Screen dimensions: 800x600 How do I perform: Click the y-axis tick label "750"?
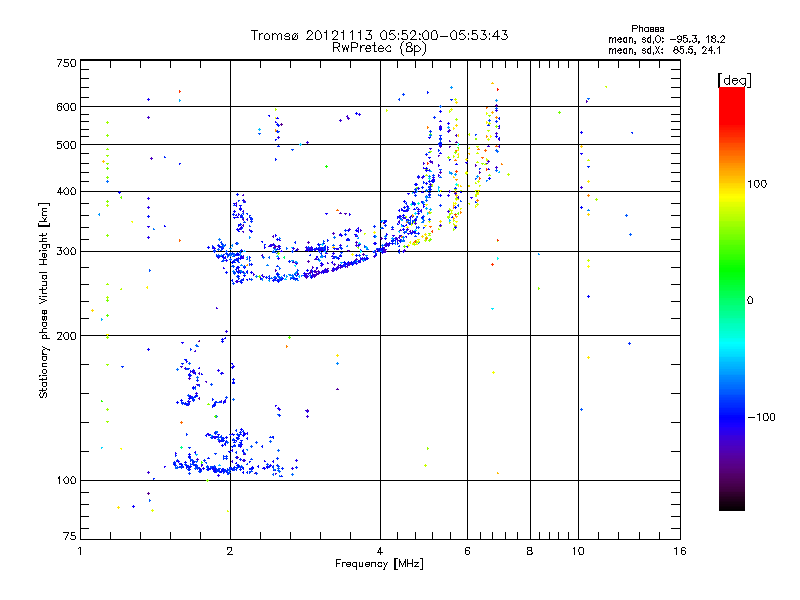66,63
